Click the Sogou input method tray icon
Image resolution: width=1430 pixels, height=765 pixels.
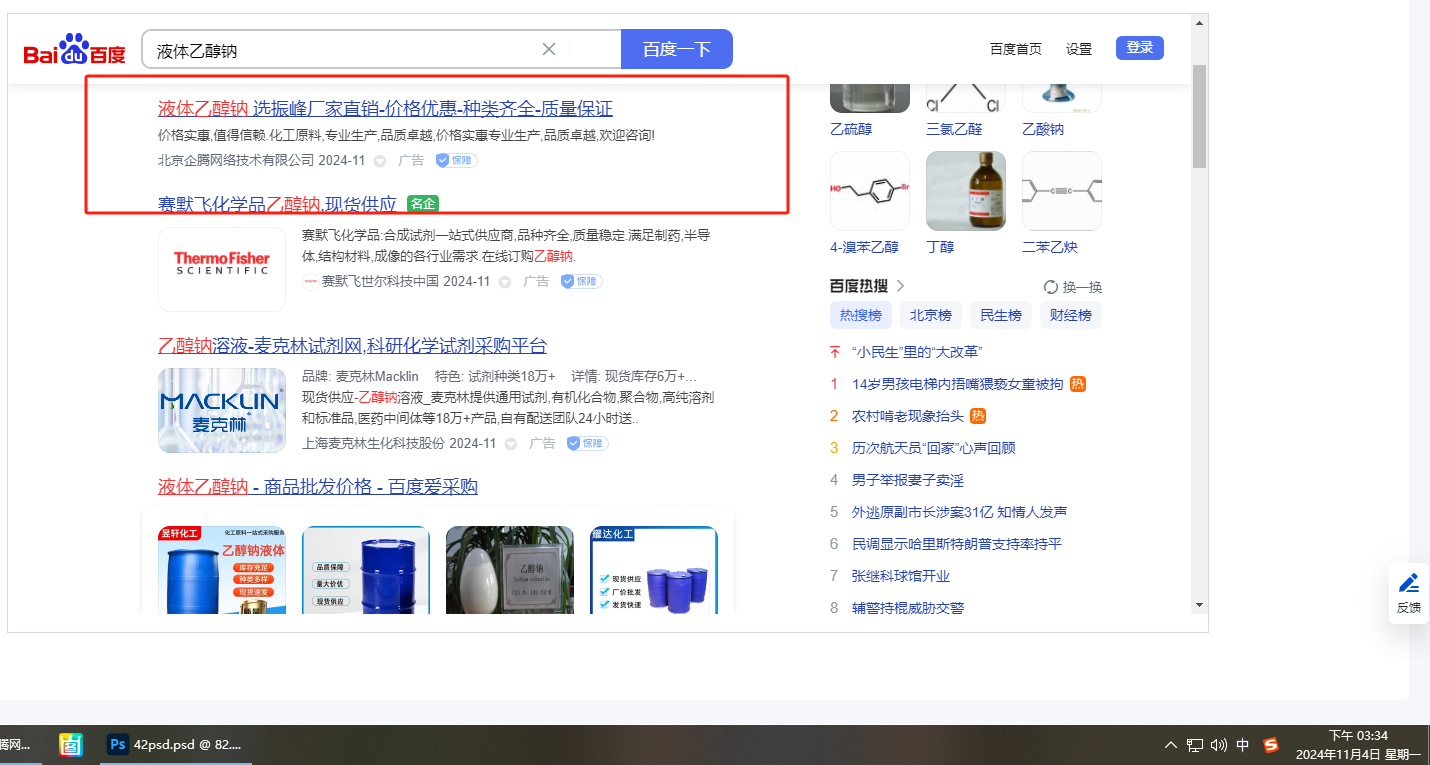click(1271, 745)
